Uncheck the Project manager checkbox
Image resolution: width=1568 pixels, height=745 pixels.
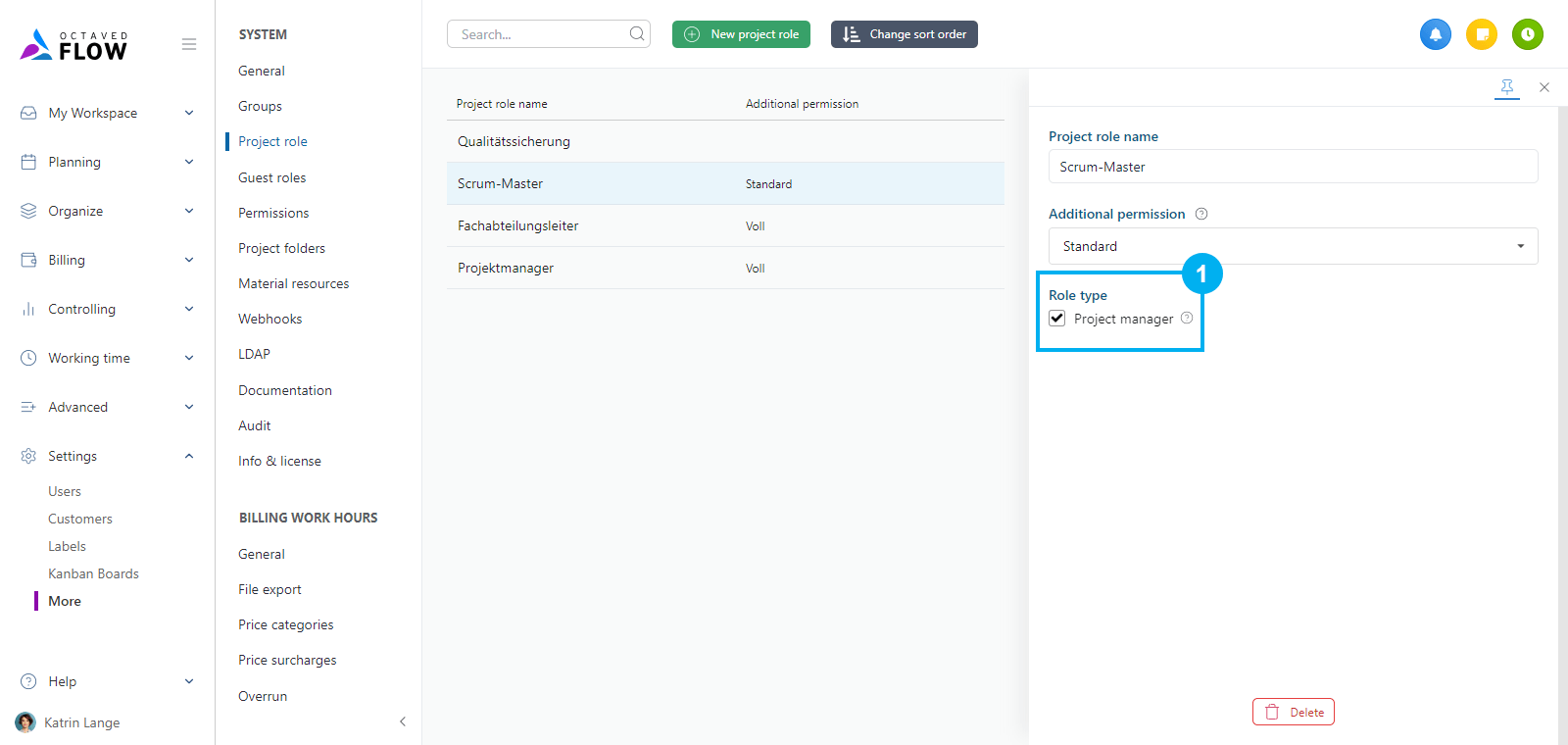(x=1057, y=318)
